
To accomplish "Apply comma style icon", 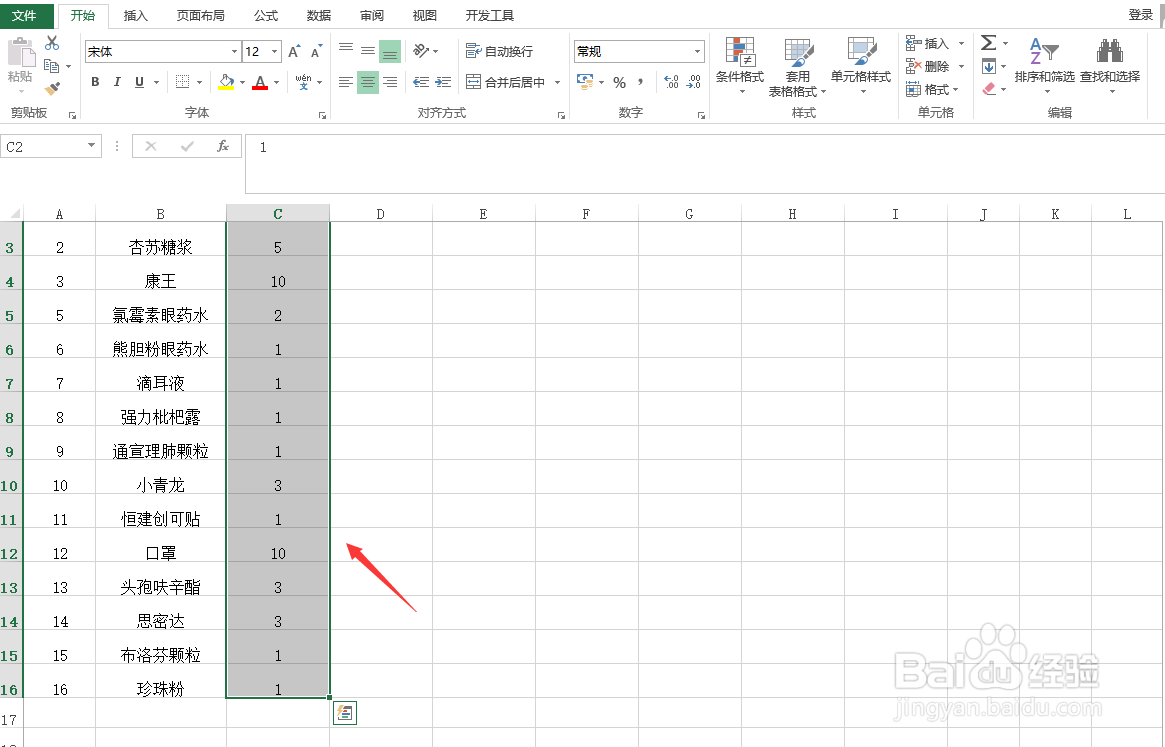I will [x=640, y=82].
